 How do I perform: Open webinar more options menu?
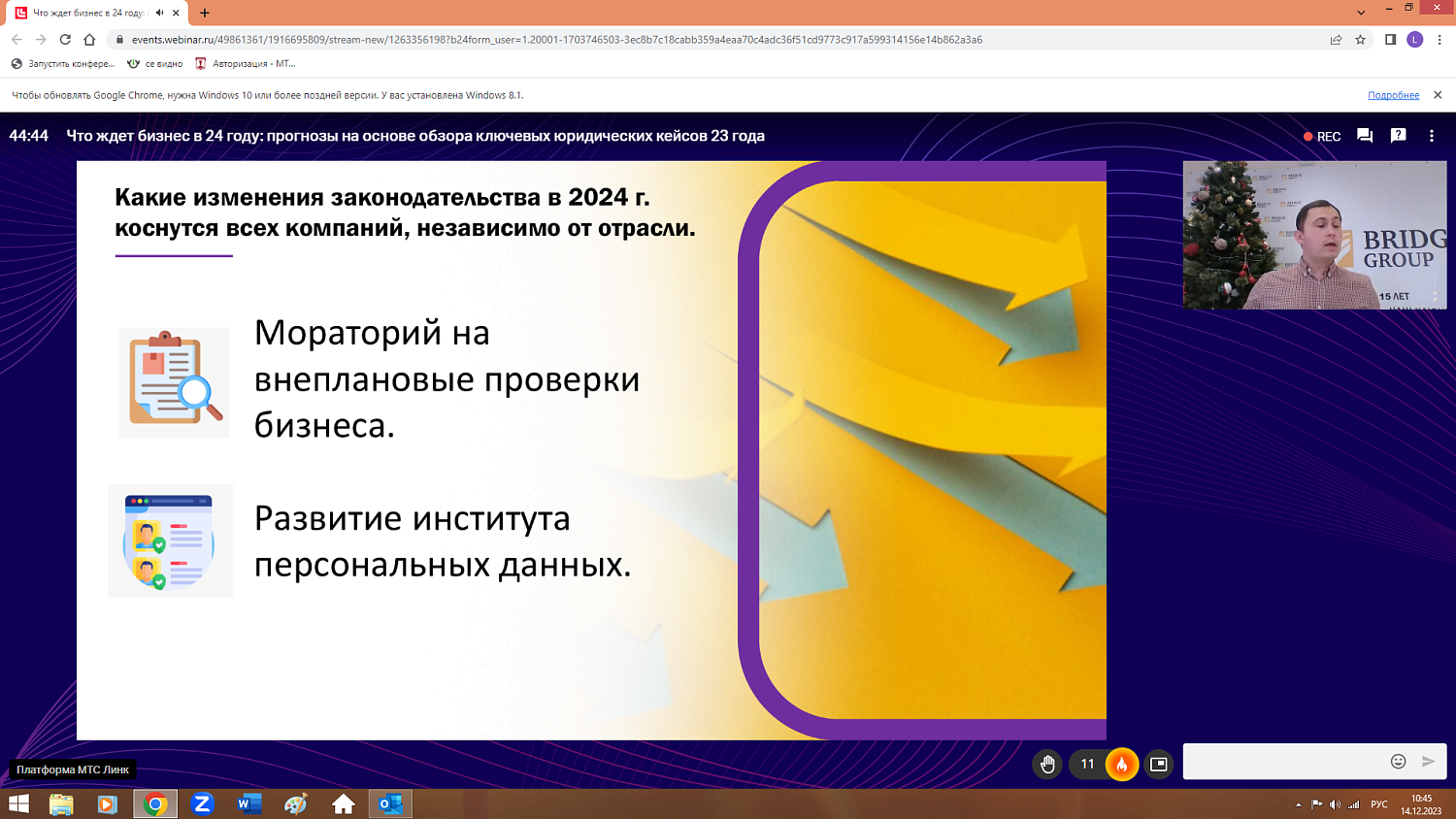[1432, 136]
